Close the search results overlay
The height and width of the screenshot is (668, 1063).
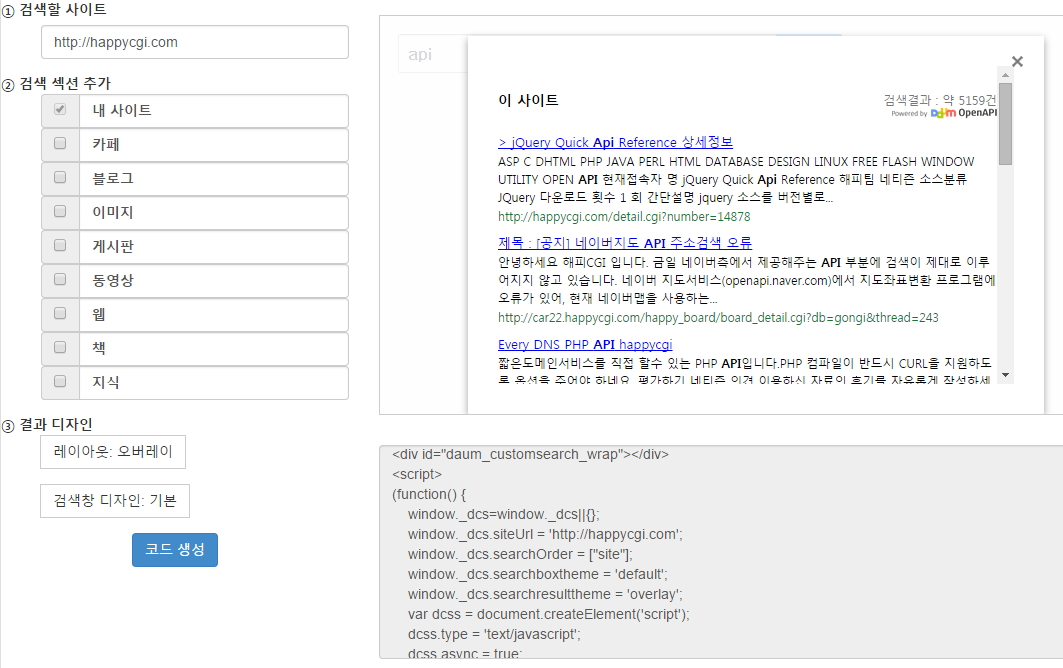tap(1017, 62)
